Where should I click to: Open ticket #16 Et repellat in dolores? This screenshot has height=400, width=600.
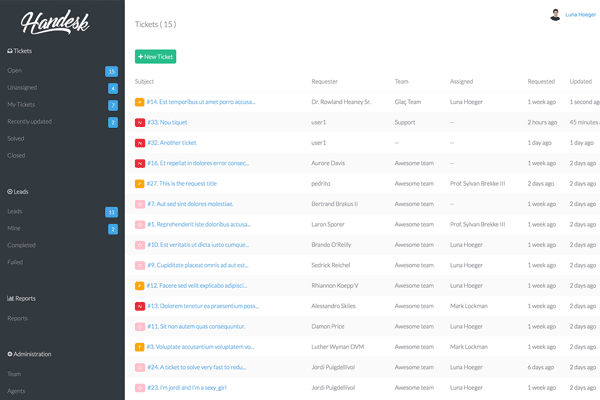pos(198,163)
